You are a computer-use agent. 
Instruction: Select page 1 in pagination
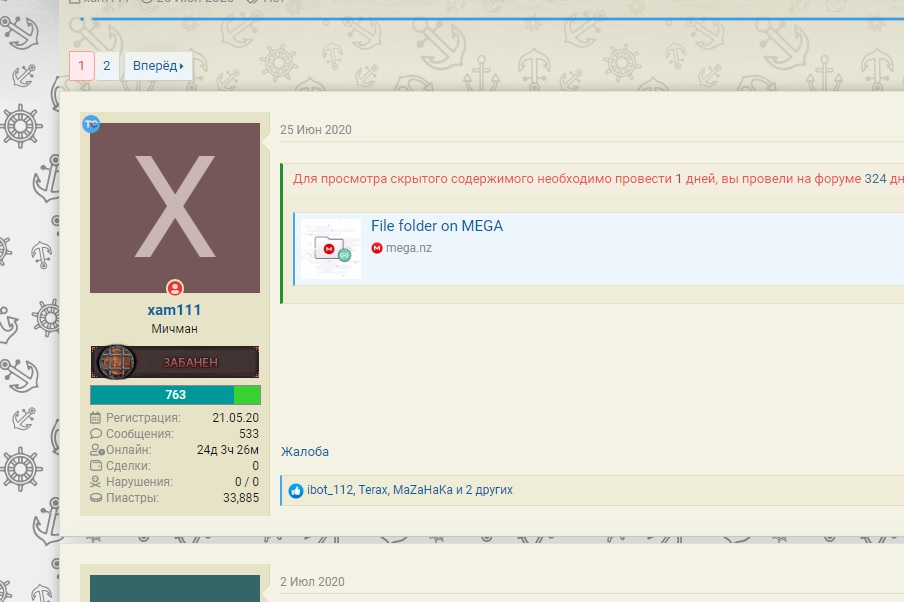pos(81,66)
